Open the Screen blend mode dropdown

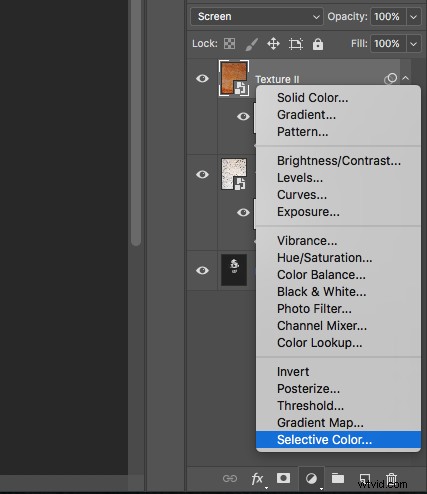(257, 16)
